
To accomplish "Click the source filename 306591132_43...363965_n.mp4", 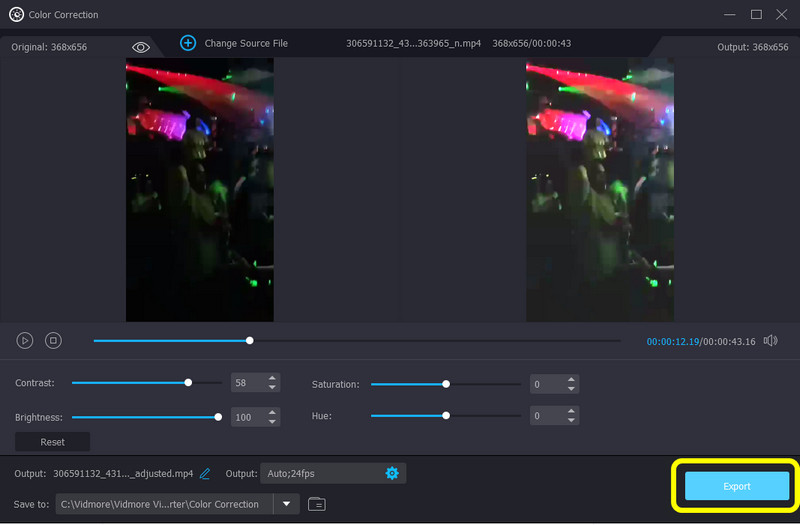I will (413, 43).
